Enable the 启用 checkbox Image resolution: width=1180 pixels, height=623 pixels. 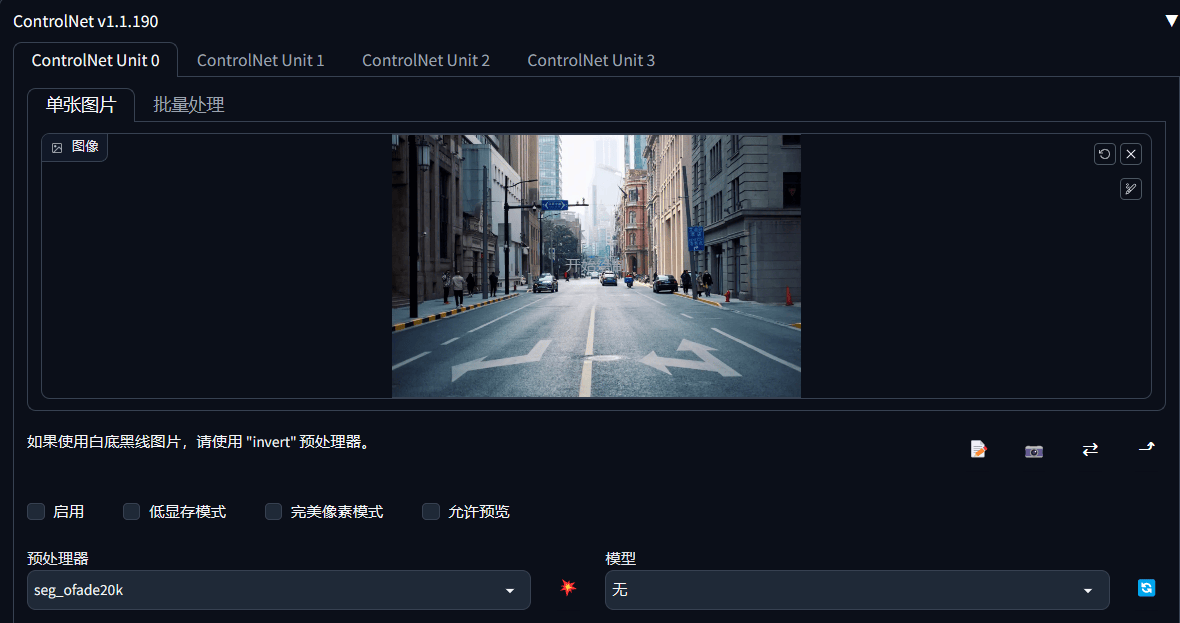click(36, 512)
